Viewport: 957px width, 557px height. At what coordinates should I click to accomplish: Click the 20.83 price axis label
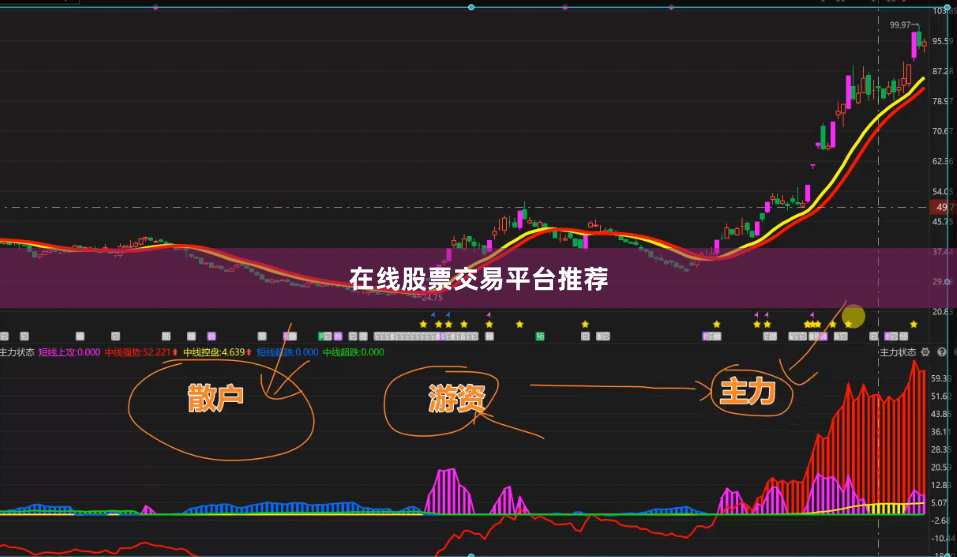click(943, 312)
